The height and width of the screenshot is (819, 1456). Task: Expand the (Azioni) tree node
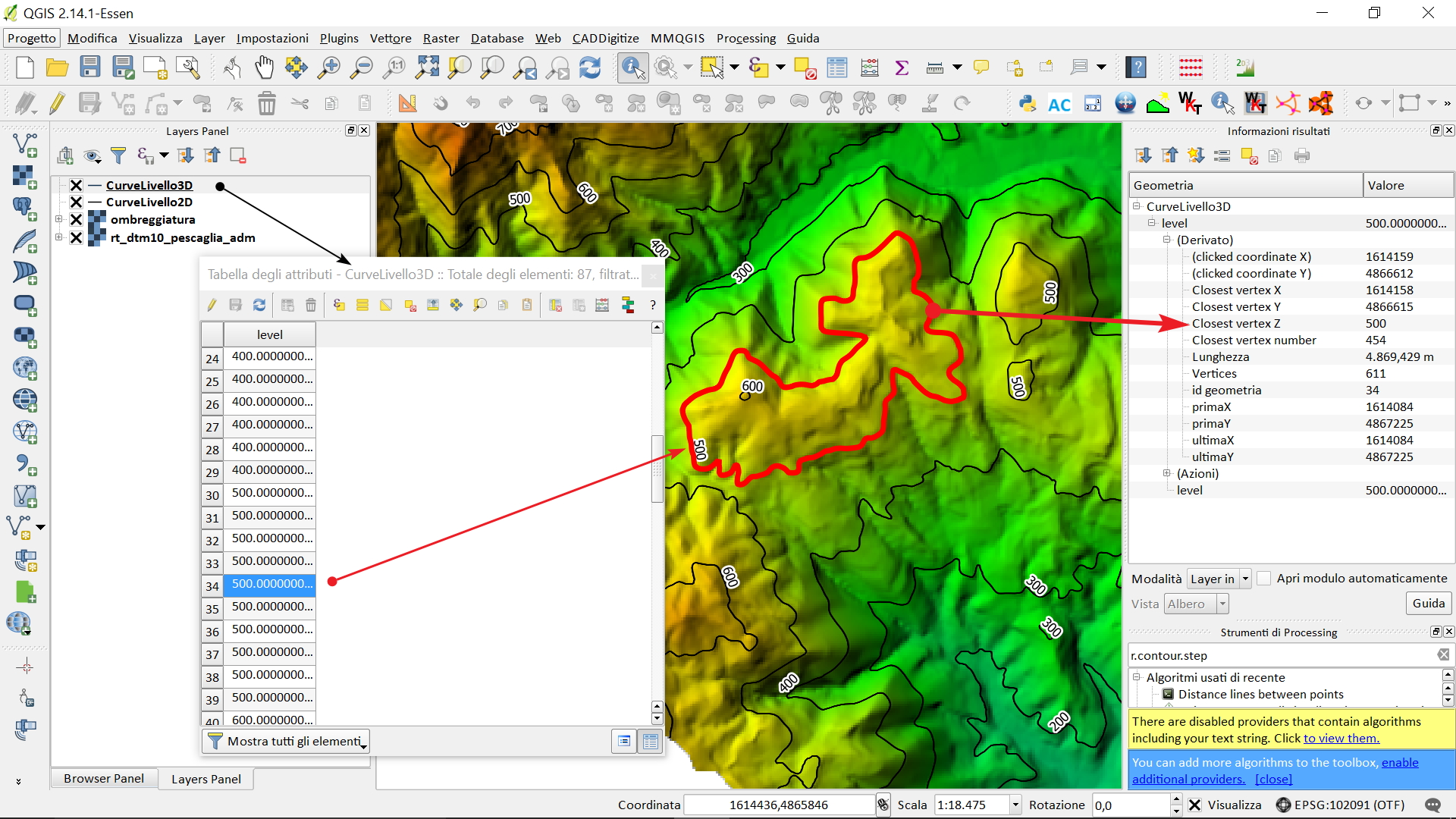pos(1167,473)
